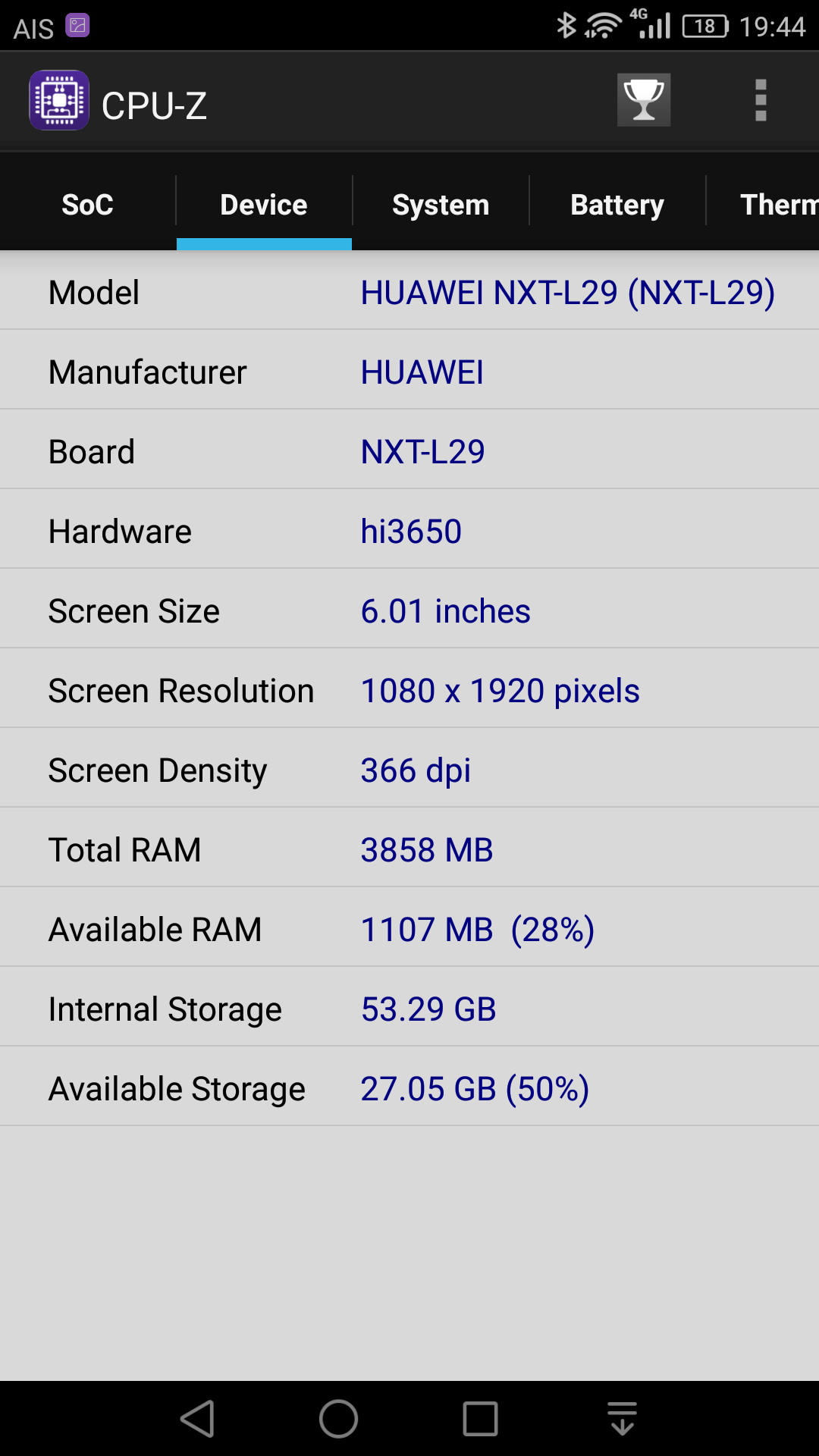Viewport: 819px width, 1456px height.
Task: Tap the Total RAM 3858 MB row
Action: 409,848
